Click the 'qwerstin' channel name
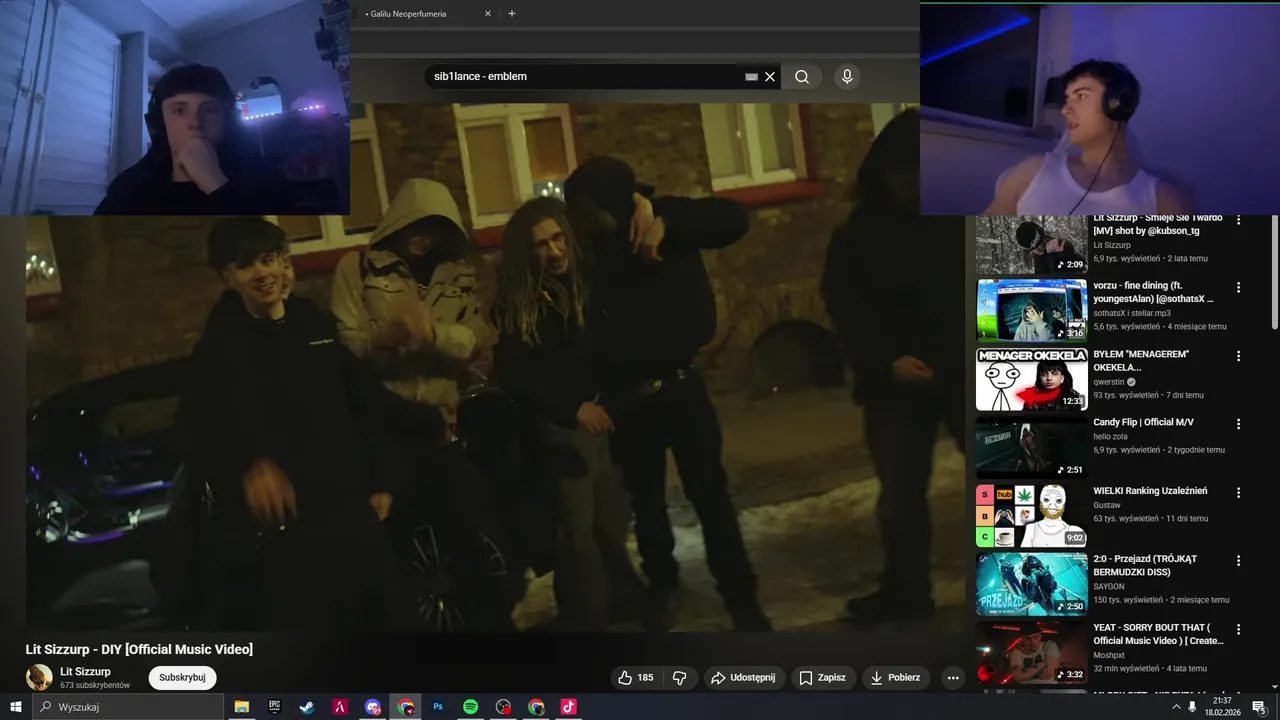Viewport: 1280px width, 720px height. tap(1109, 382)
